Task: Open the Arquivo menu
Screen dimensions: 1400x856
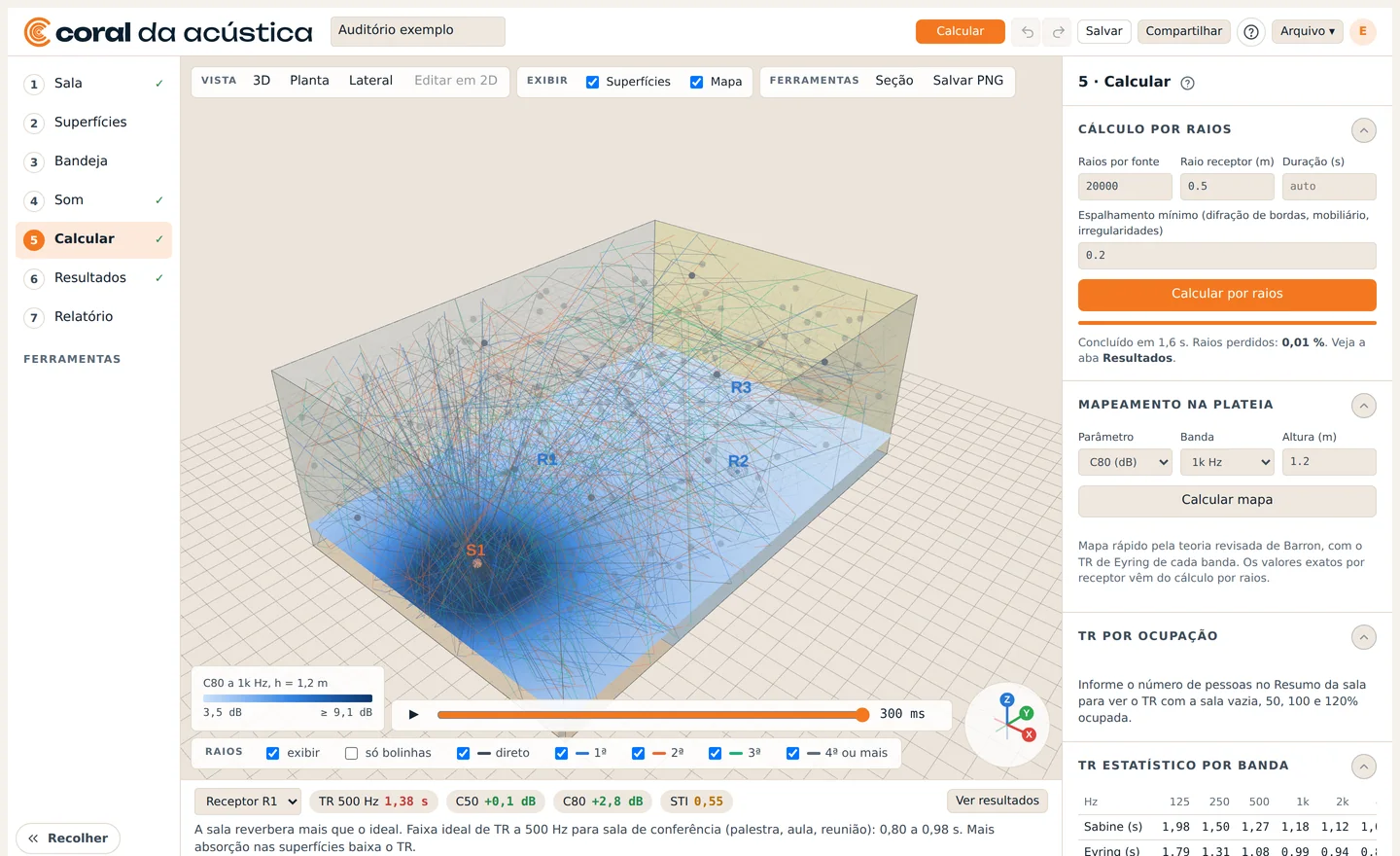Action: point(1308,31)
